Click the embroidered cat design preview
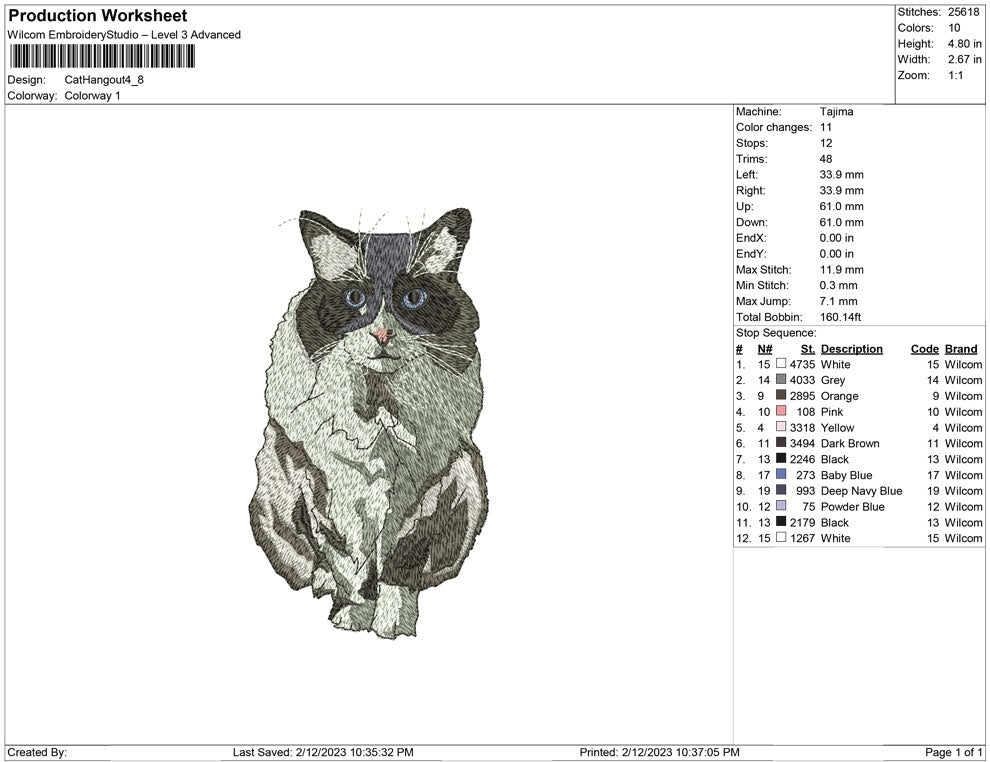Image resolution: width=990 pixels, height=762 pixels. (368, 423)
